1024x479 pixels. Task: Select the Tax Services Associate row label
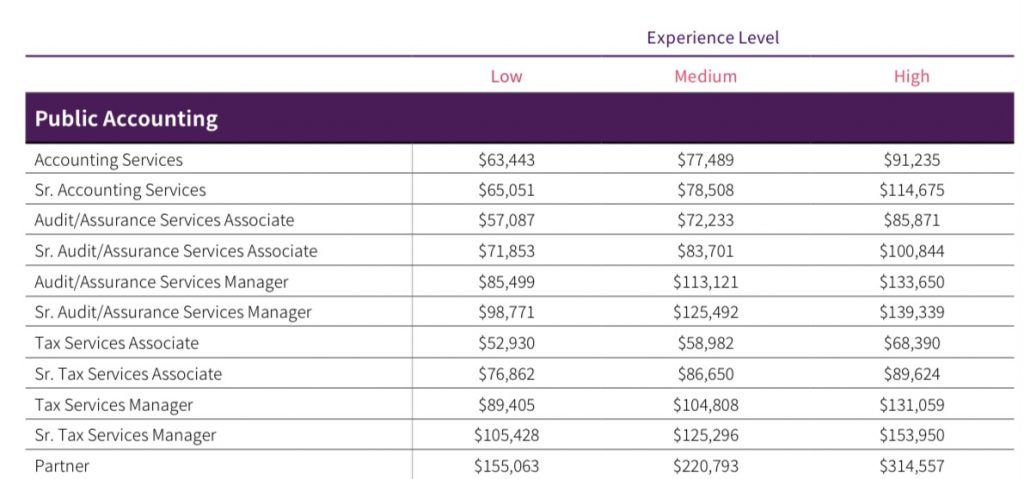117,343
